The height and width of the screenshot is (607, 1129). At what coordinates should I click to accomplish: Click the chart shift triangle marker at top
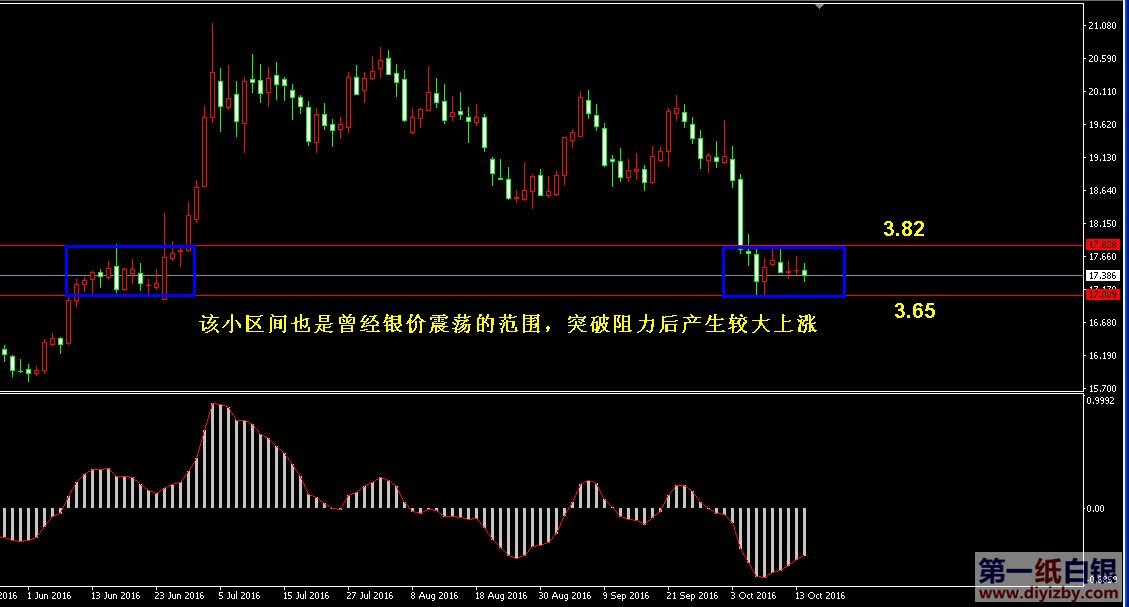coord(821,6)
